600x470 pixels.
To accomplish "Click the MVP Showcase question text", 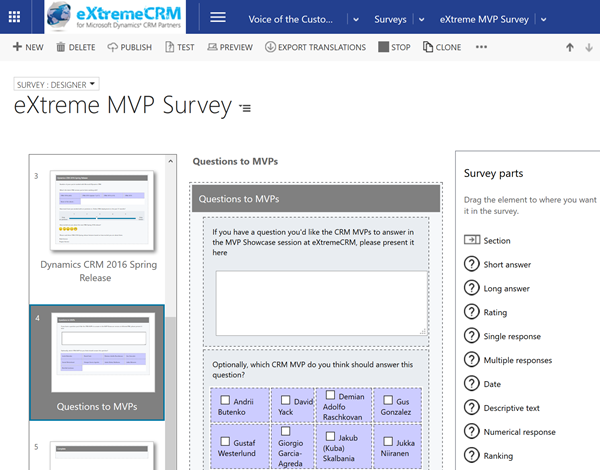I will pyautogui.click(x=313, y=242).
